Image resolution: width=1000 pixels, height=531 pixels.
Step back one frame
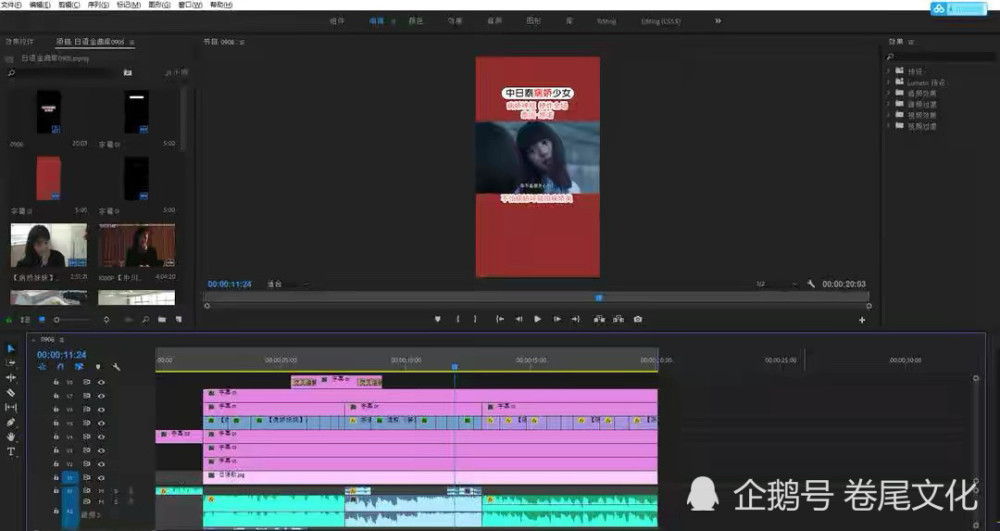pyautogui.click(x=518, y=319)
